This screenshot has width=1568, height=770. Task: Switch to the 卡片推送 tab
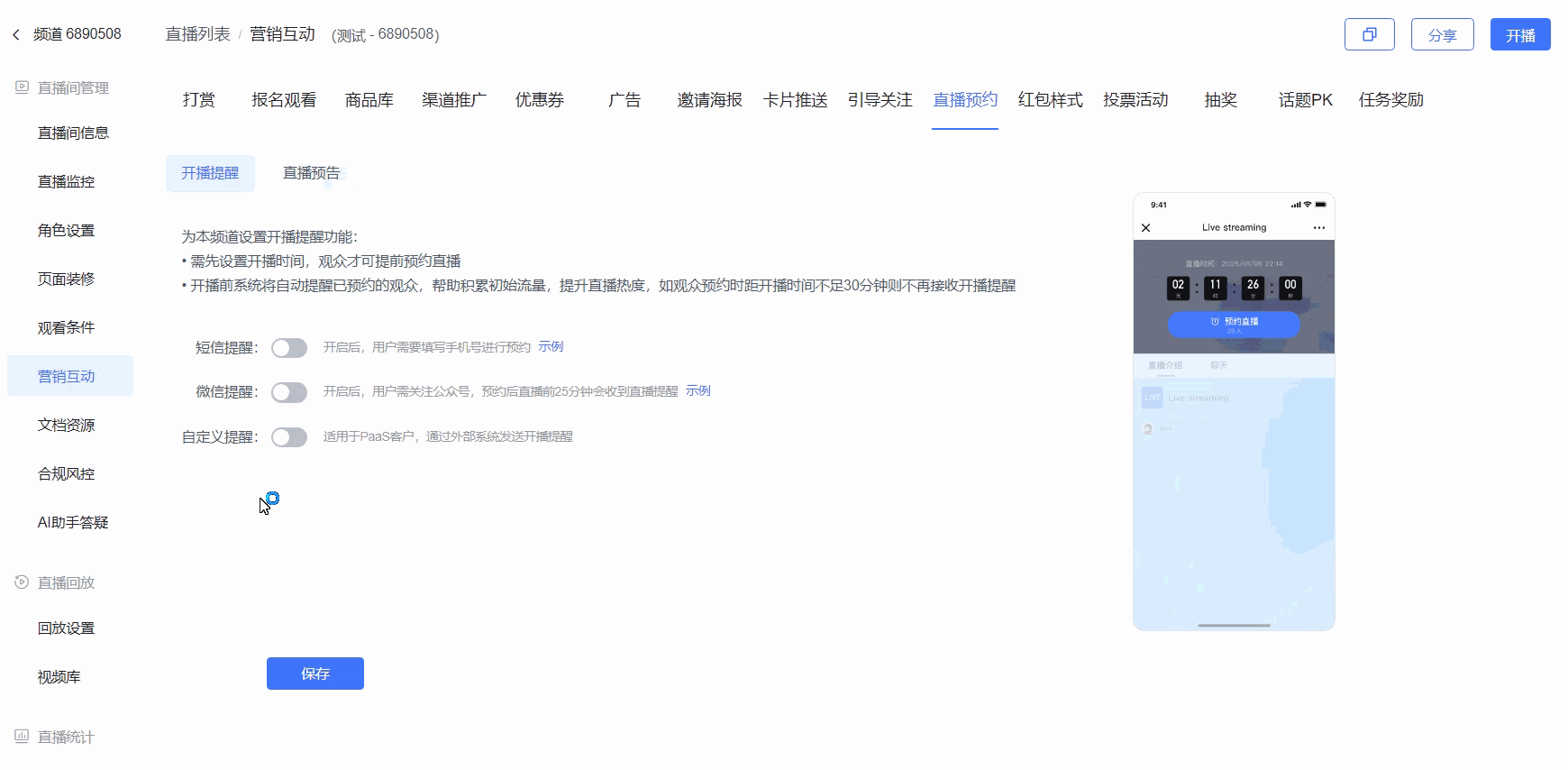pos(795,100)
